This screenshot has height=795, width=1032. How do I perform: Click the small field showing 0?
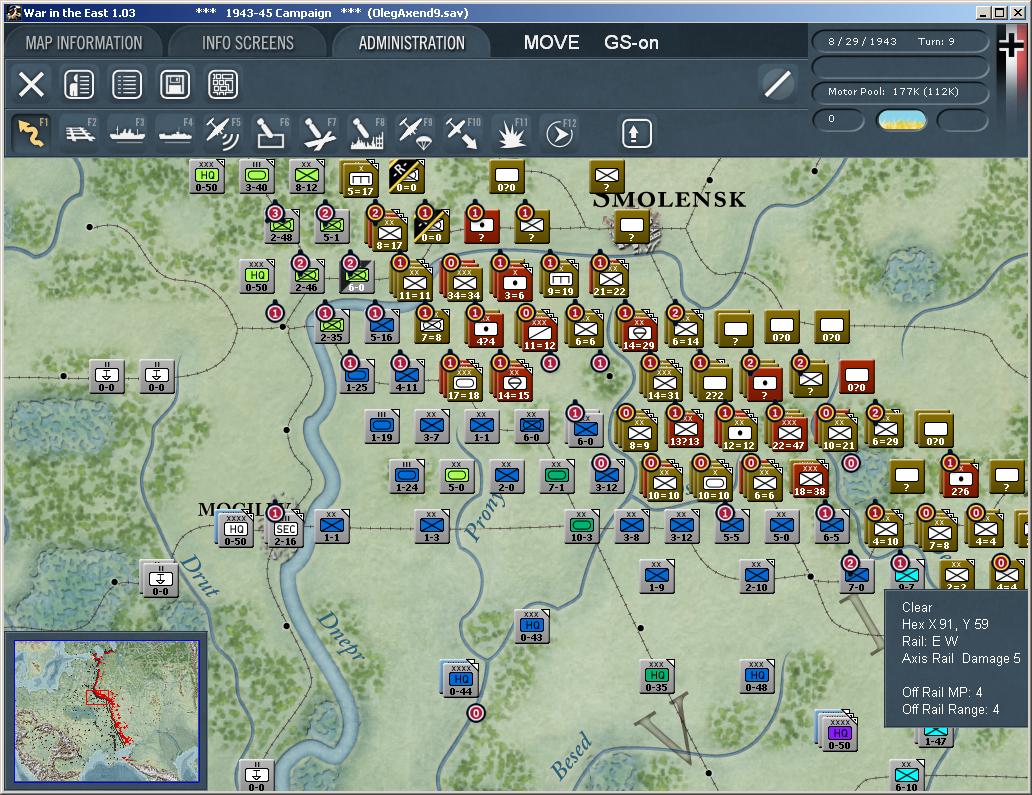coord(838,120)
